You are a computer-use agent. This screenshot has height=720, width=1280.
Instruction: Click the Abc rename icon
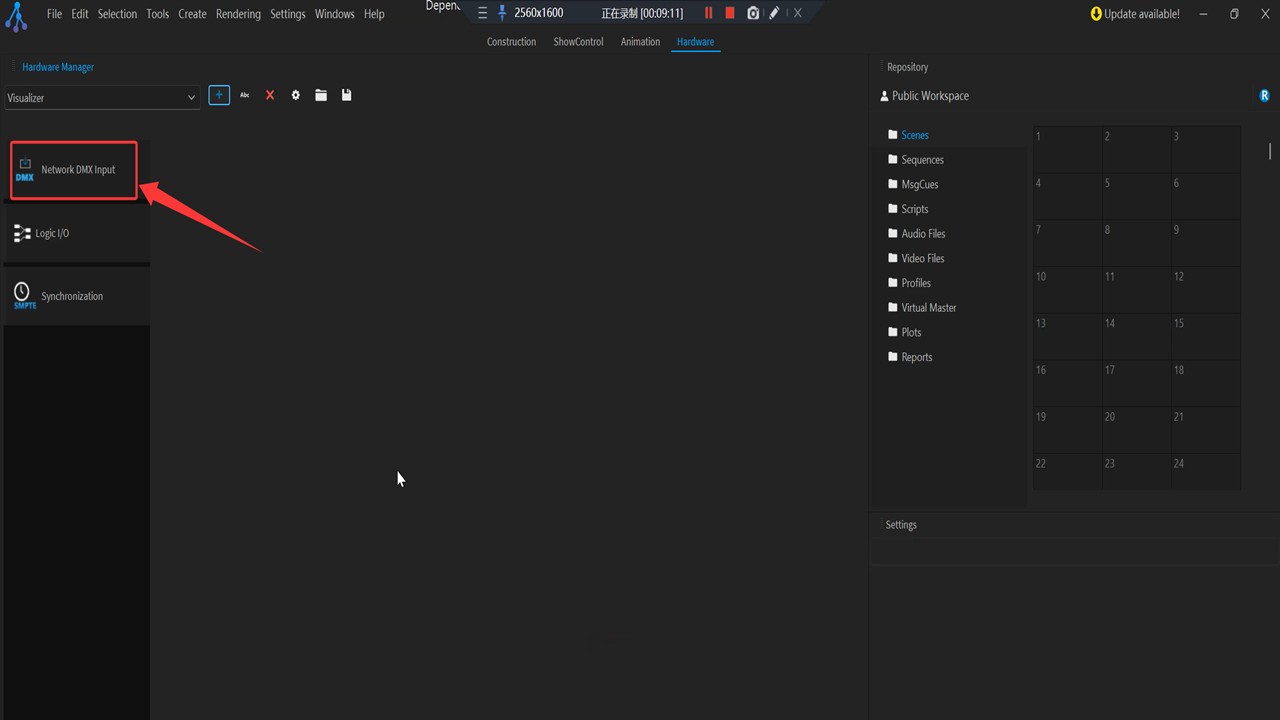244,95
